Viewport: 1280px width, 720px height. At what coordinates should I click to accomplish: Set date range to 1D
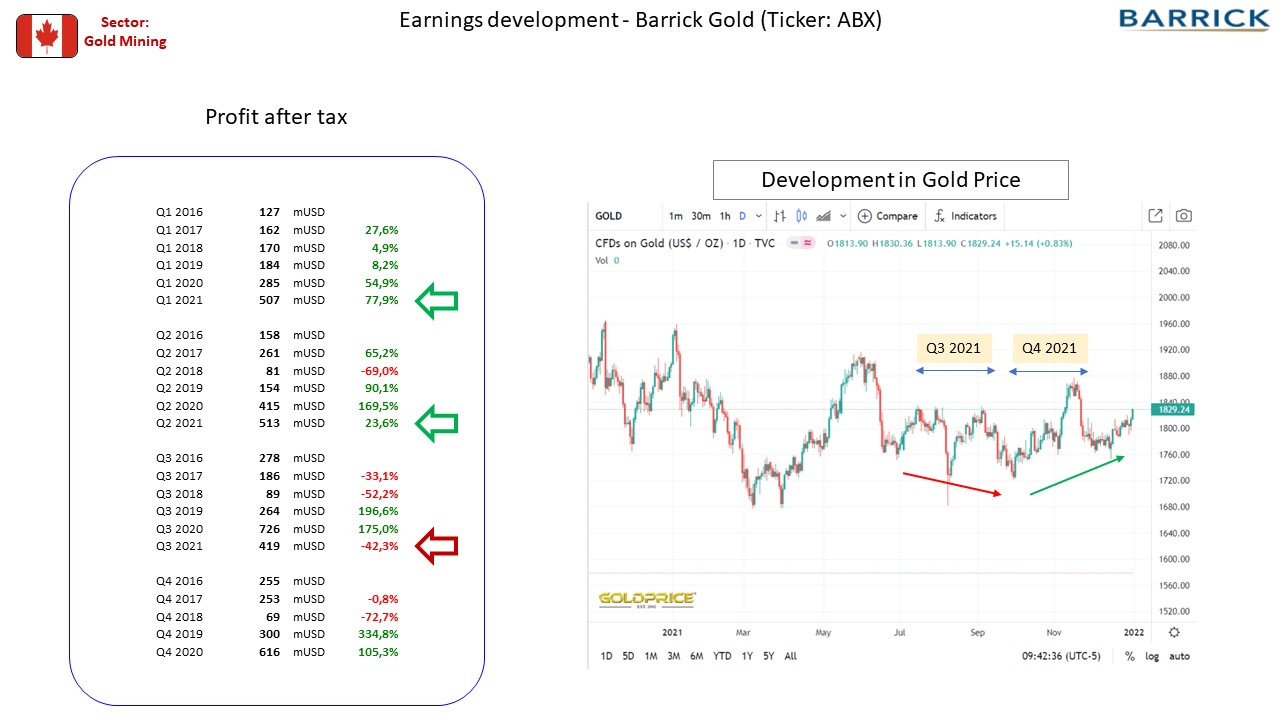tap(606, 656)
